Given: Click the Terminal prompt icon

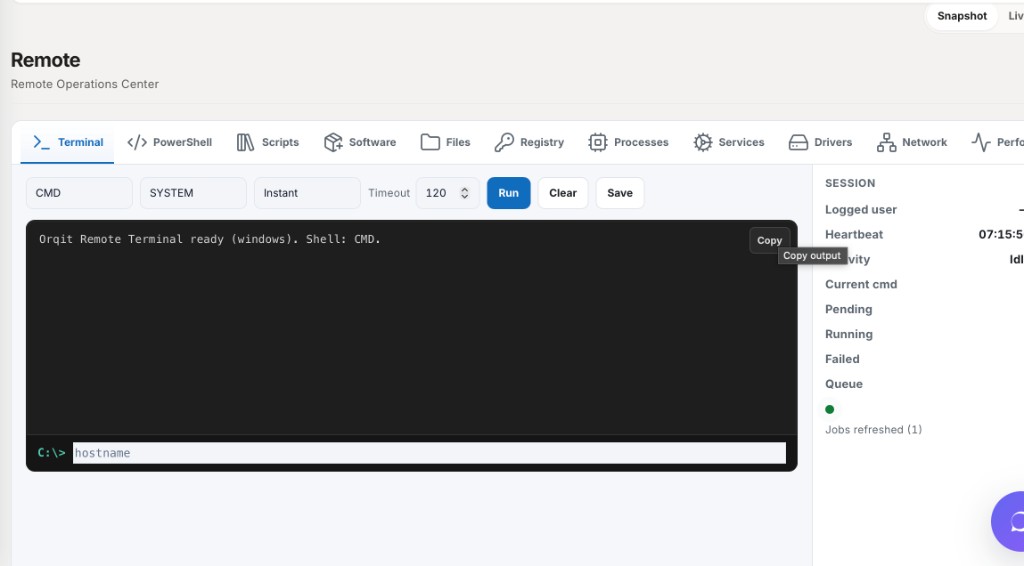Looking at the screenshot, I should point(41,142).
